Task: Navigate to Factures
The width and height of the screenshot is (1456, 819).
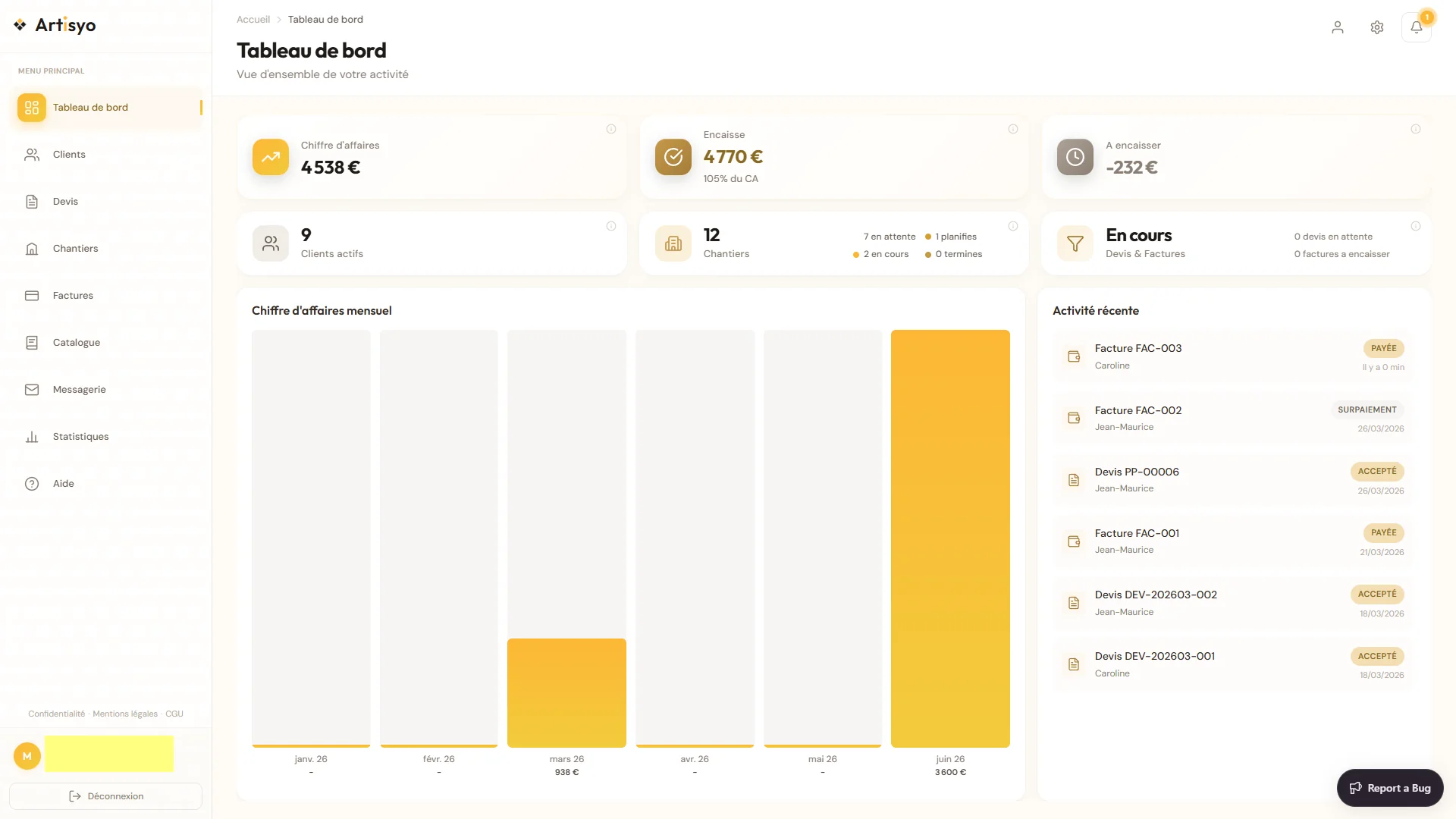Action: tap(106, 296)
